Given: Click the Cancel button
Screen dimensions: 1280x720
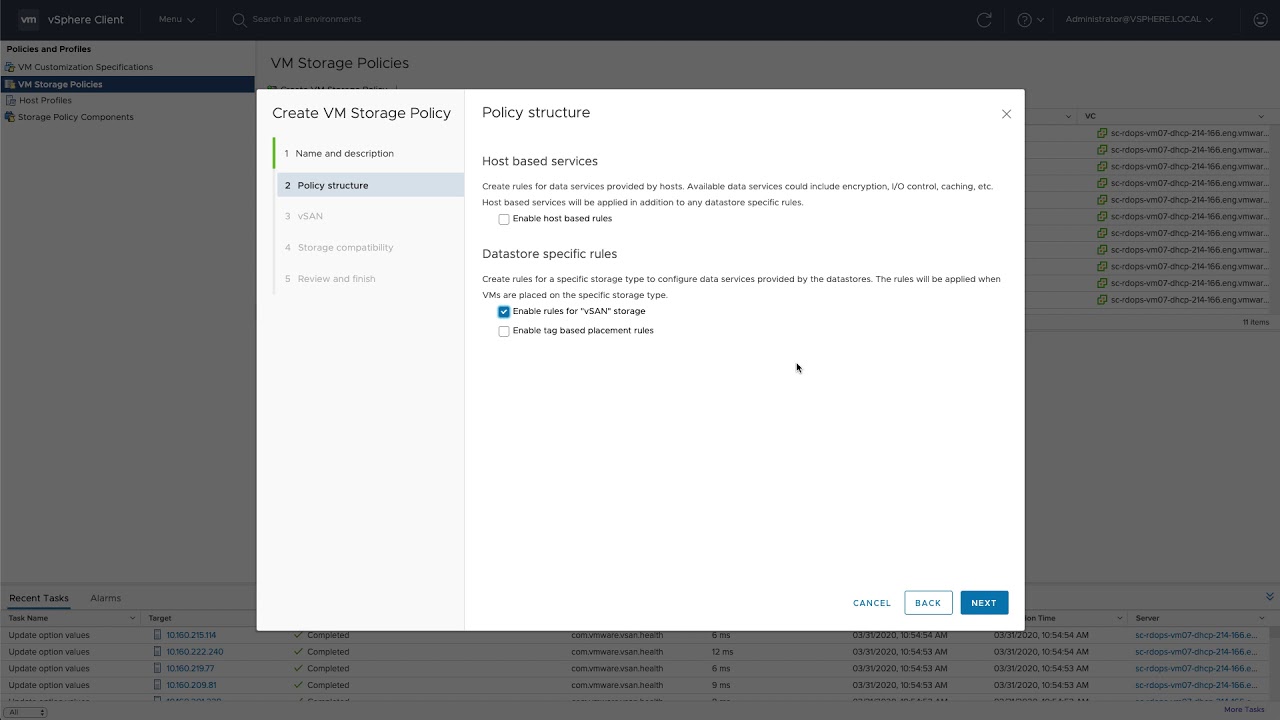Looking at the screenshot, I should pyautogui.click(x=871, y=603).
